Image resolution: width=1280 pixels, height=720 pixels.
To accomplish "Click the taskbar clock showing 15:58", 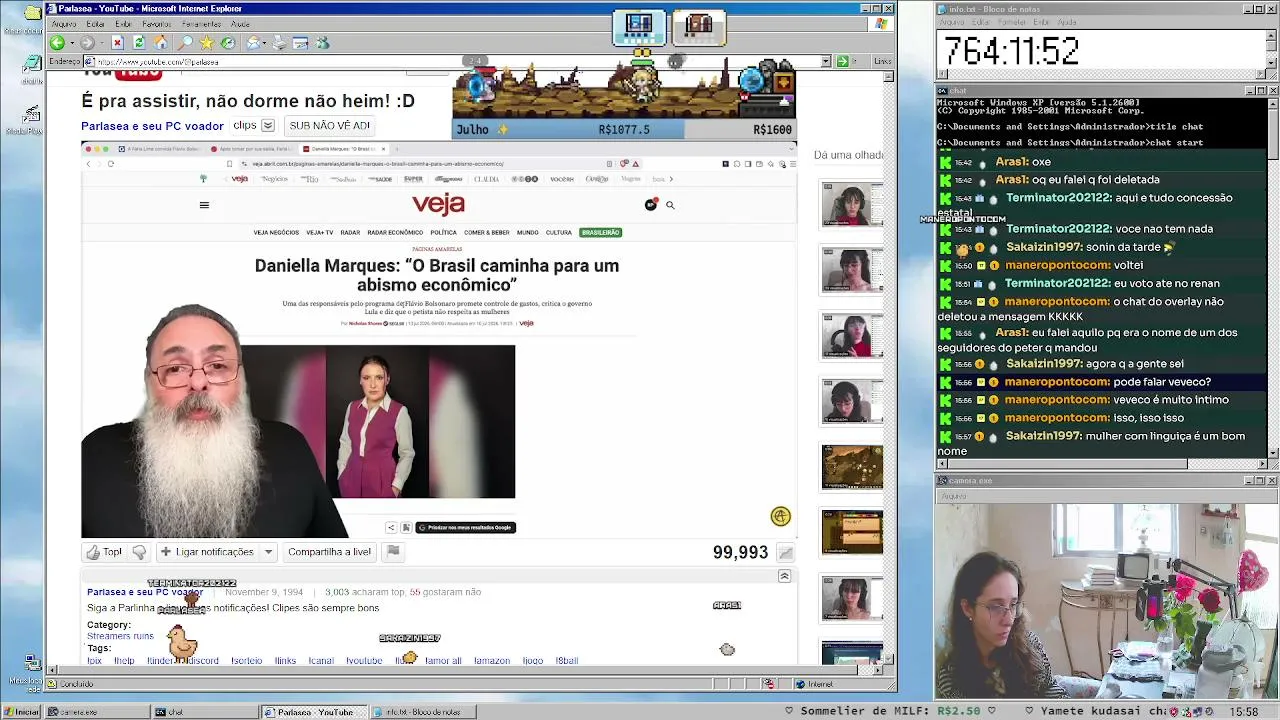I will [x=1244, y=712].
